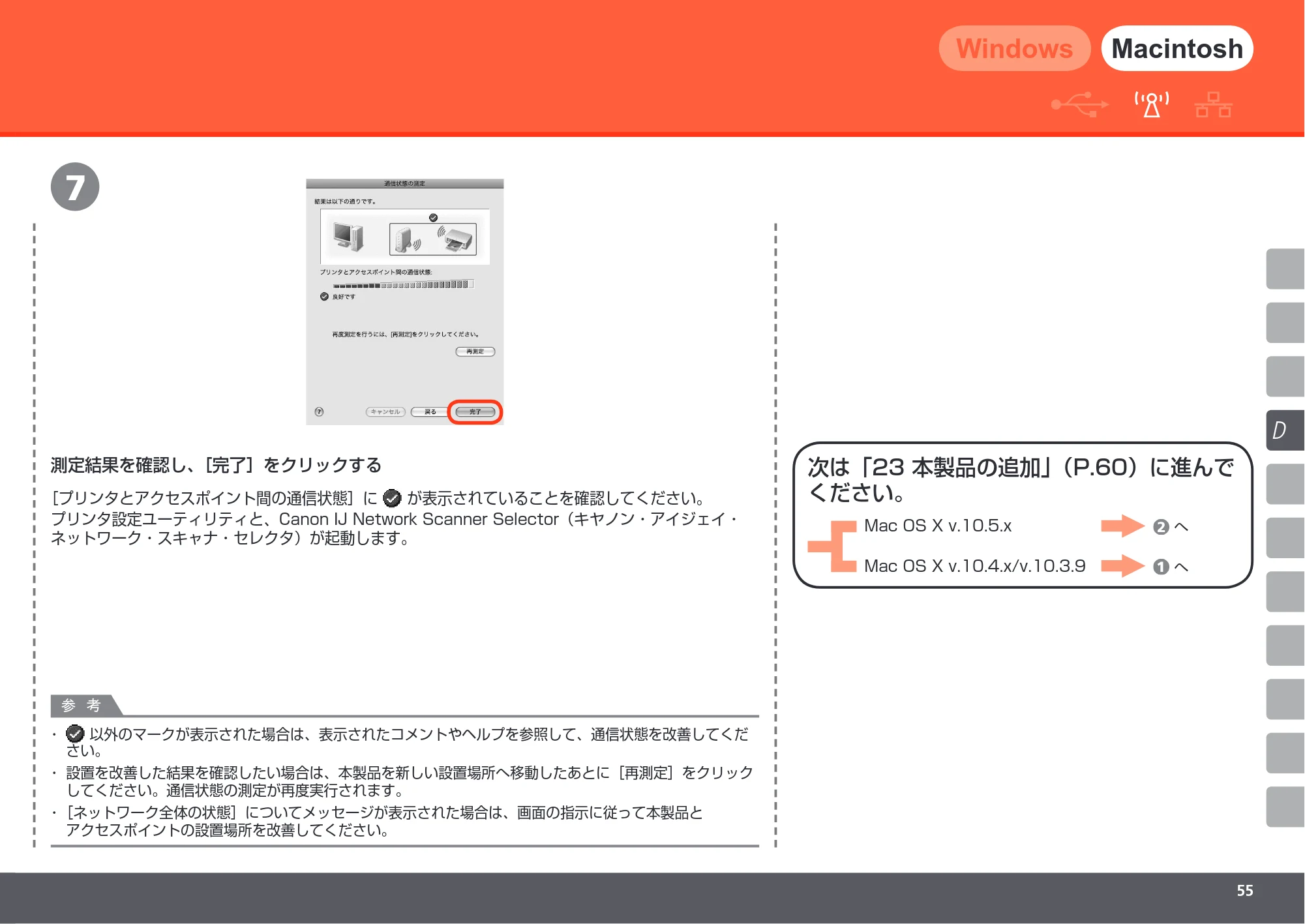Click the checkmark above the access point box
The height and width of the screenshot is (924, 1305).
(433, 218)
